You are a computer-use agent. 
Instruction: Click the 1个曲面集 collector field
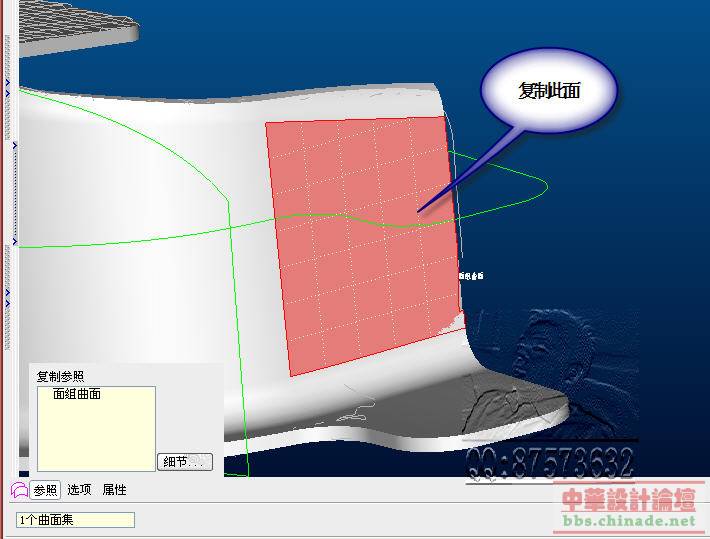(75, 520)
